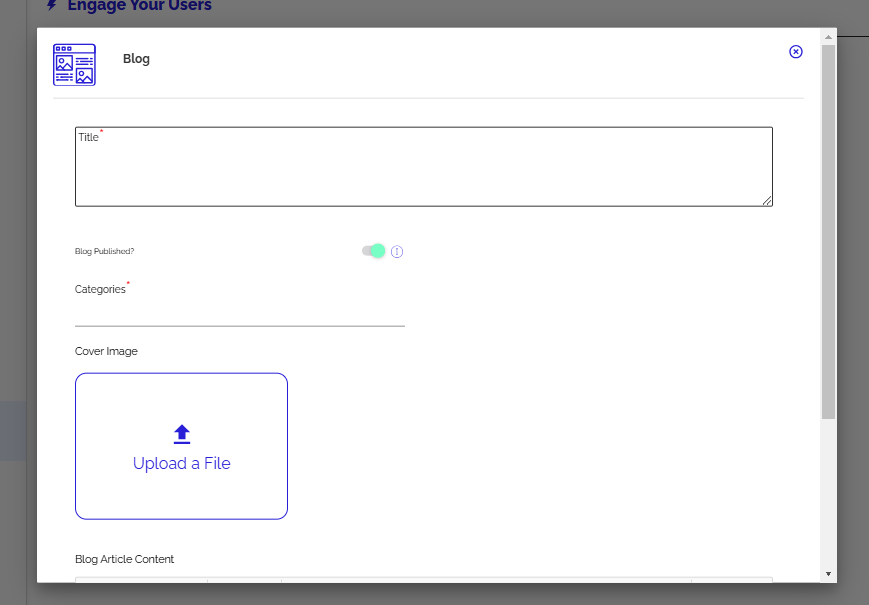
Task: Click the scrollbar up arrow
Action: pyautogui.click(x=828, y=37)
